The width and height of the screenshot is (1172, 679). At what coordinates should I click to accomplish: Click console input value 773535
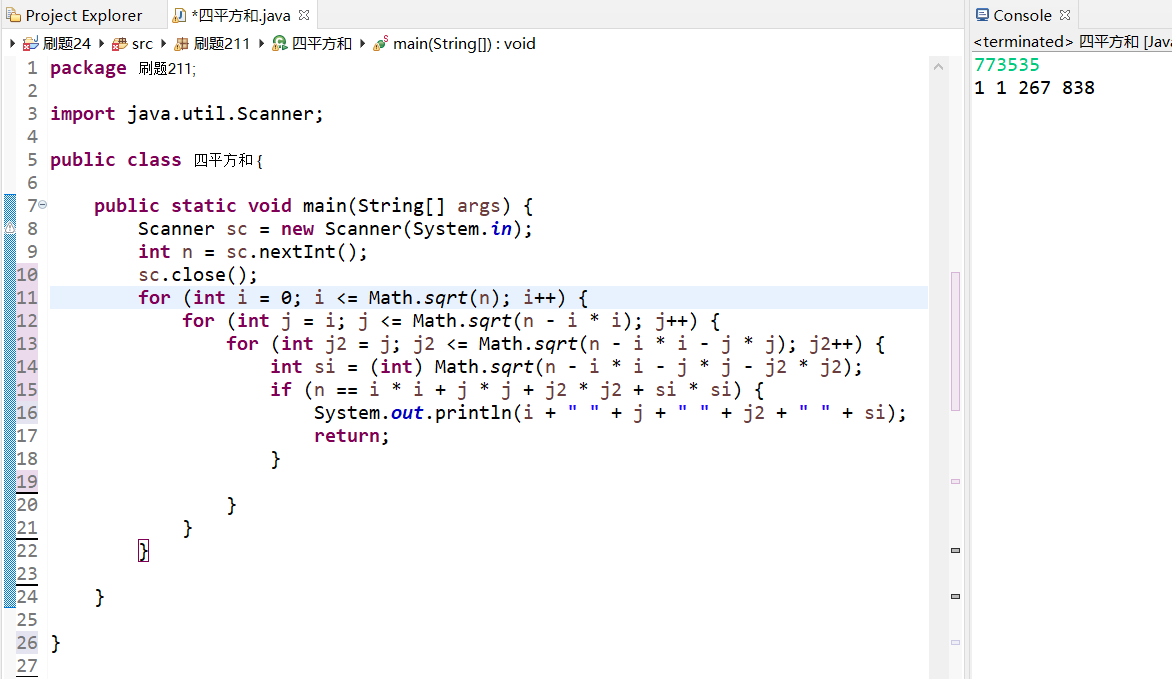pos(1007,65)
